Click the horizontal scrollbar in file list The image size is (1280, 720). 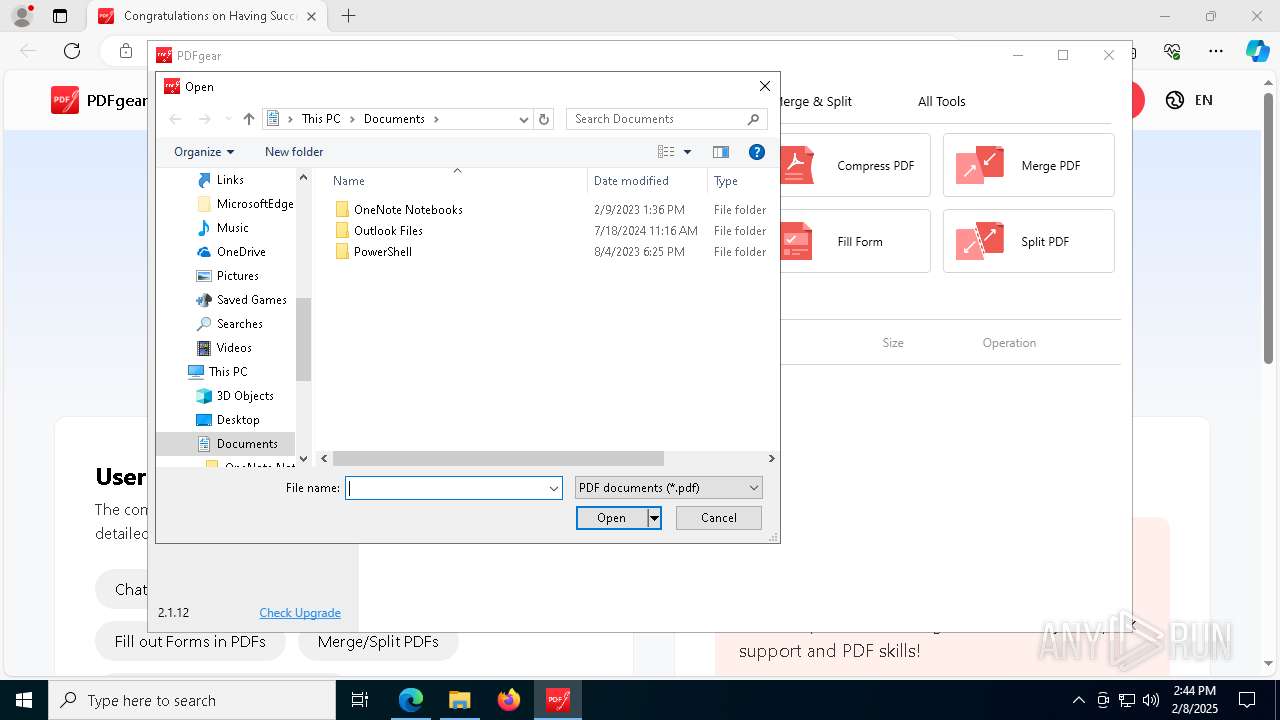point(498,458)
